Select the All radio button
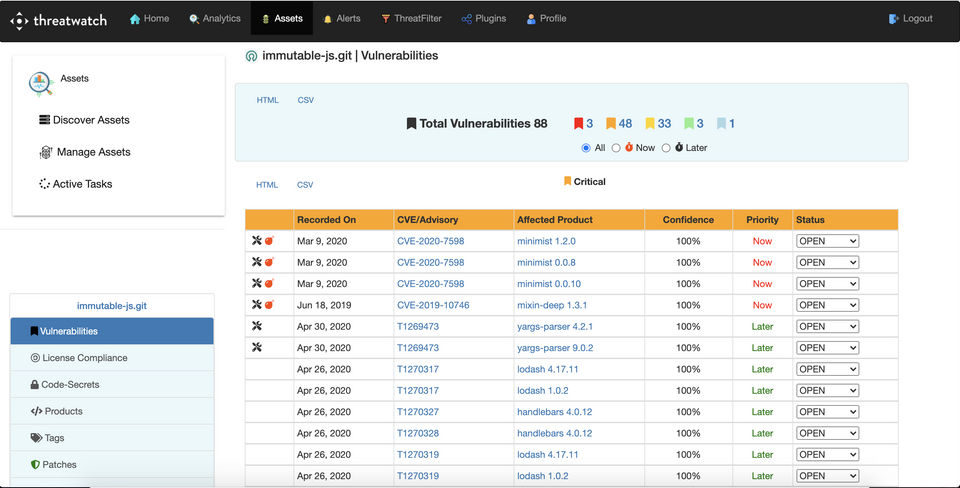The image size is (960, 488). (x=586, y=148)
